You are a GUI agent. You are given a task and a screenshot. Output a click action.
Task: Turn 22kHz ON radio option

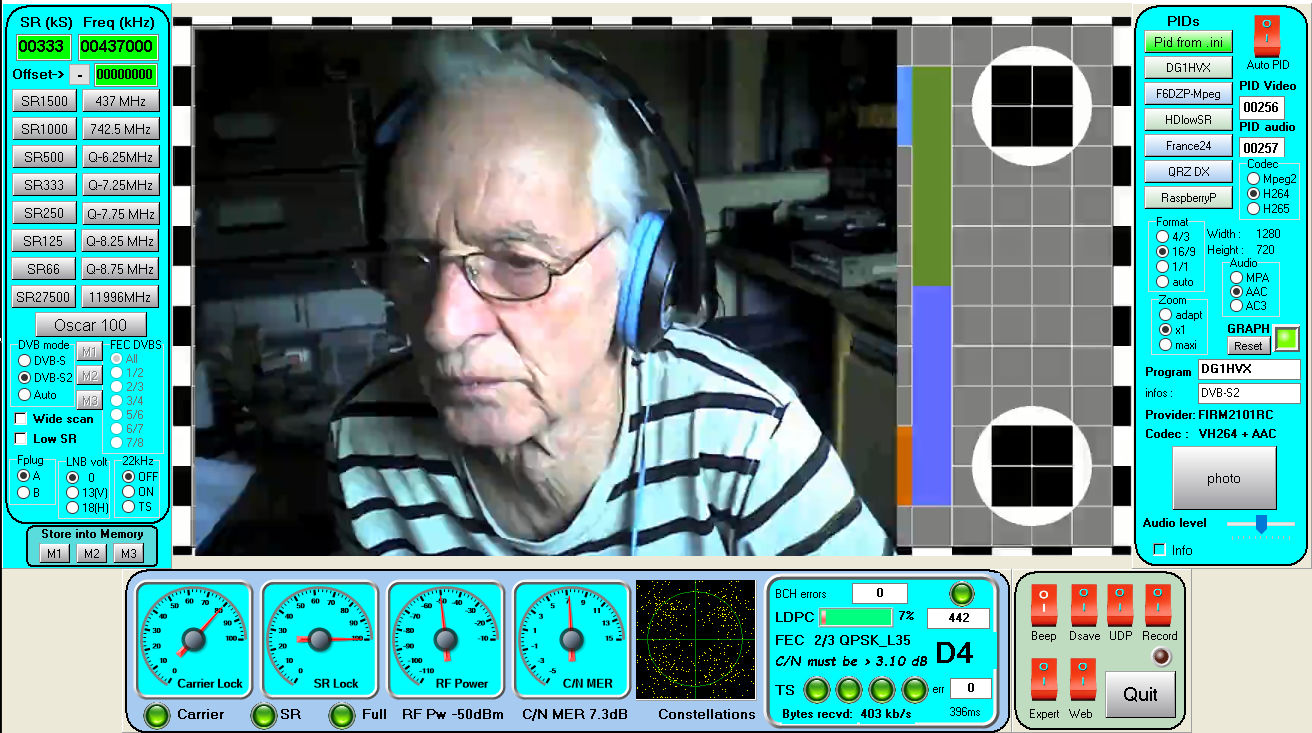tap(128, 492)
